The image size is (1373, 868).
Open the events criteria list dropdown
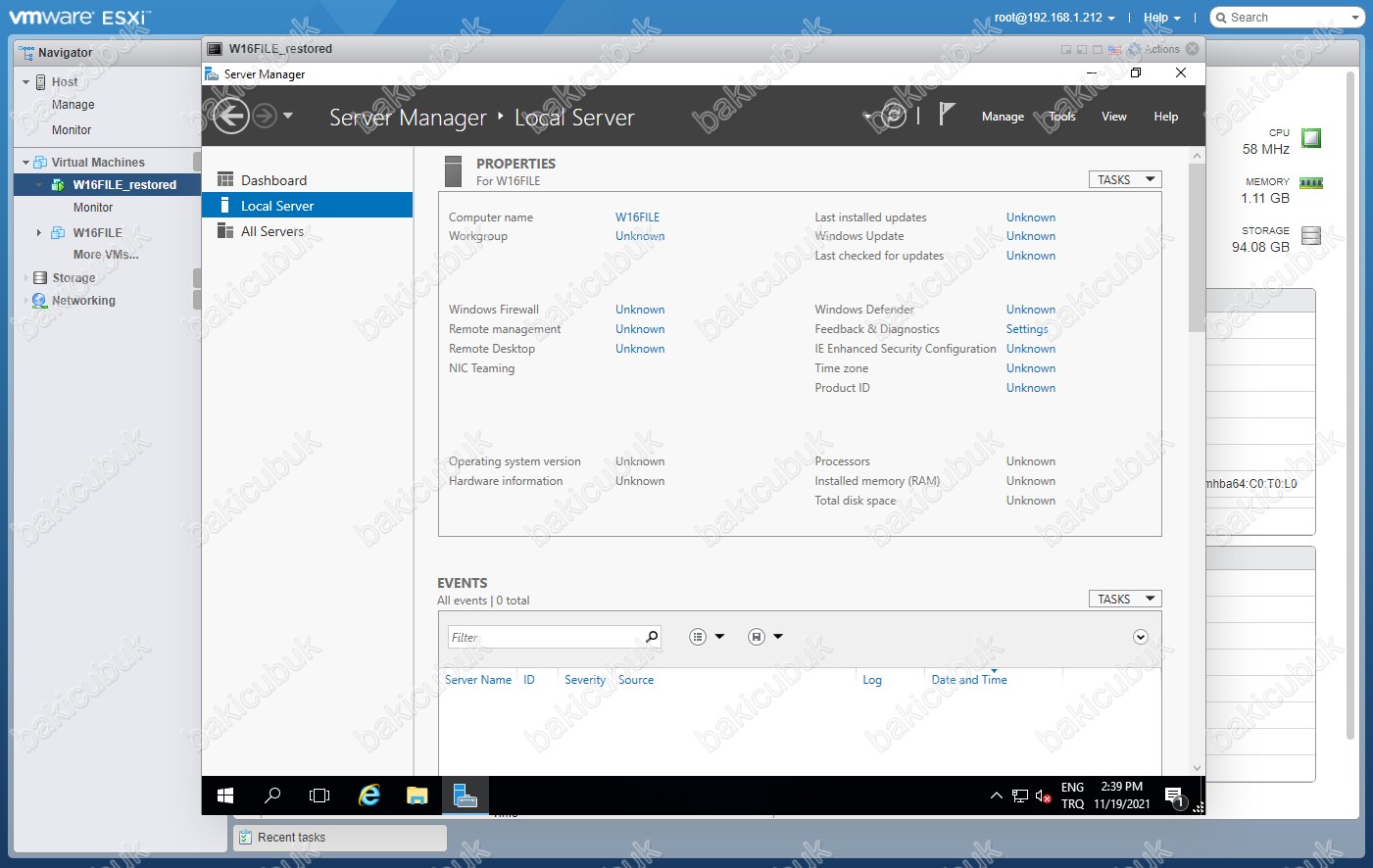pos(707,637)
